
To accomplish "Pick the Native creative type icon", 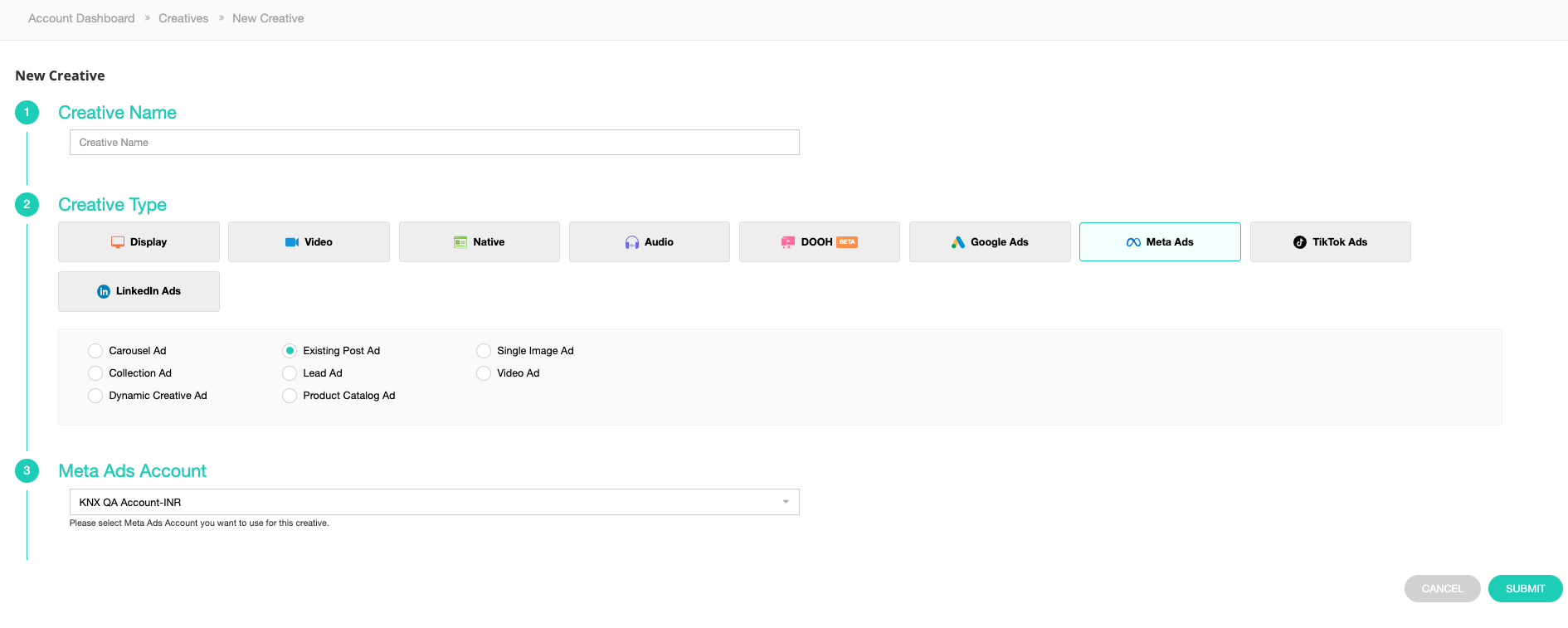I will pyautogui.click(x=460, y=242).
